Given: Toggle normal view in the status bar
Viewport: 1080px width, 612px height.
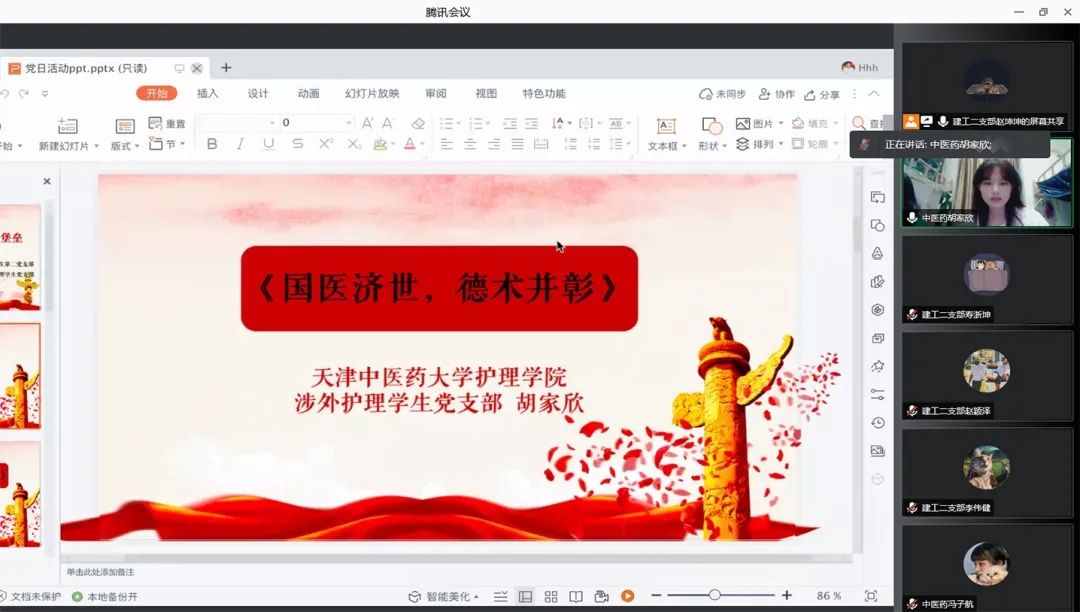Looking at the screenshot, I should coord(526,596).
